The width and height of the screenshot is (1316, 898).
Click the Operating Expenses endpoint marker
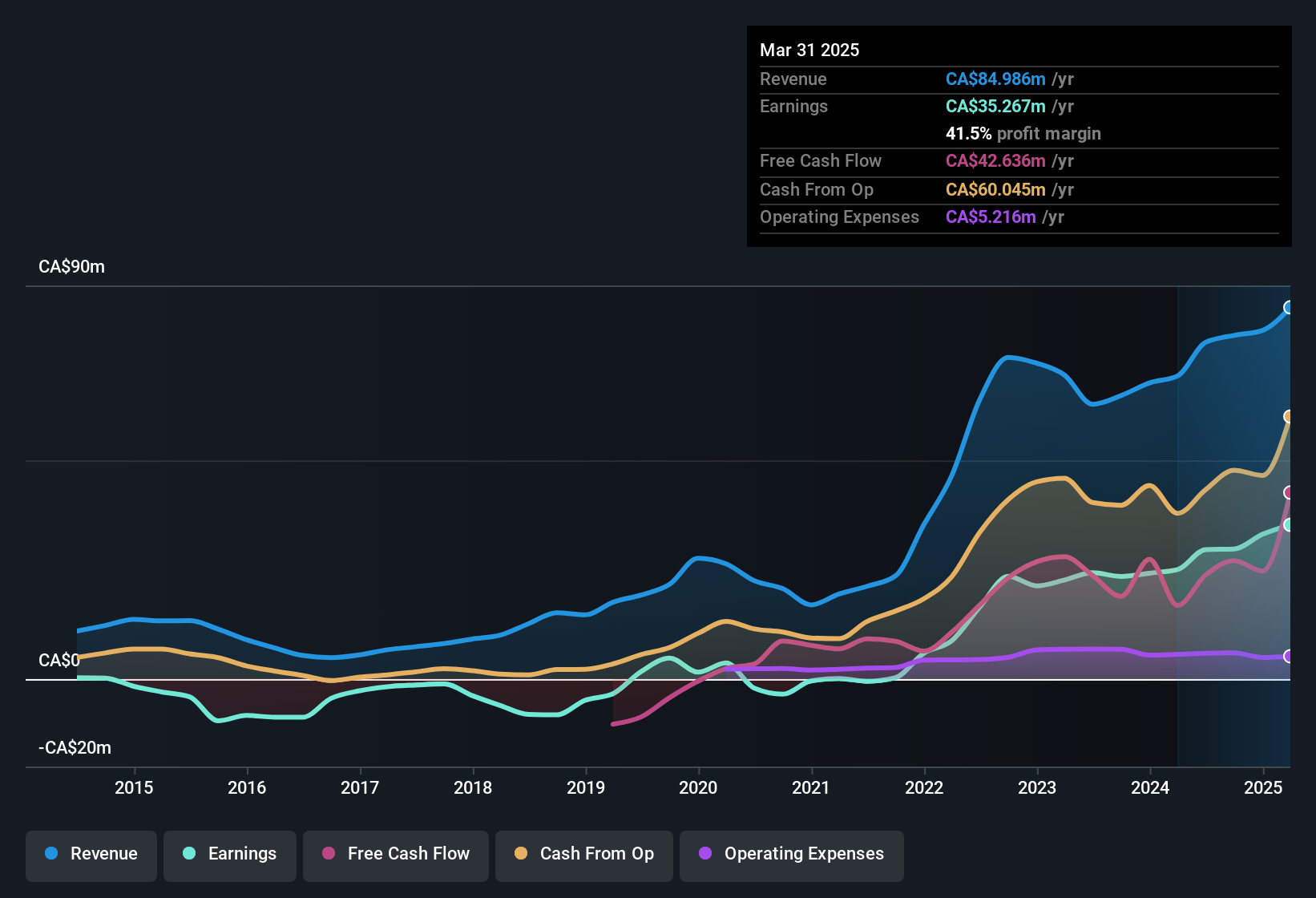pyautogui.click(x=1289, y=656)
